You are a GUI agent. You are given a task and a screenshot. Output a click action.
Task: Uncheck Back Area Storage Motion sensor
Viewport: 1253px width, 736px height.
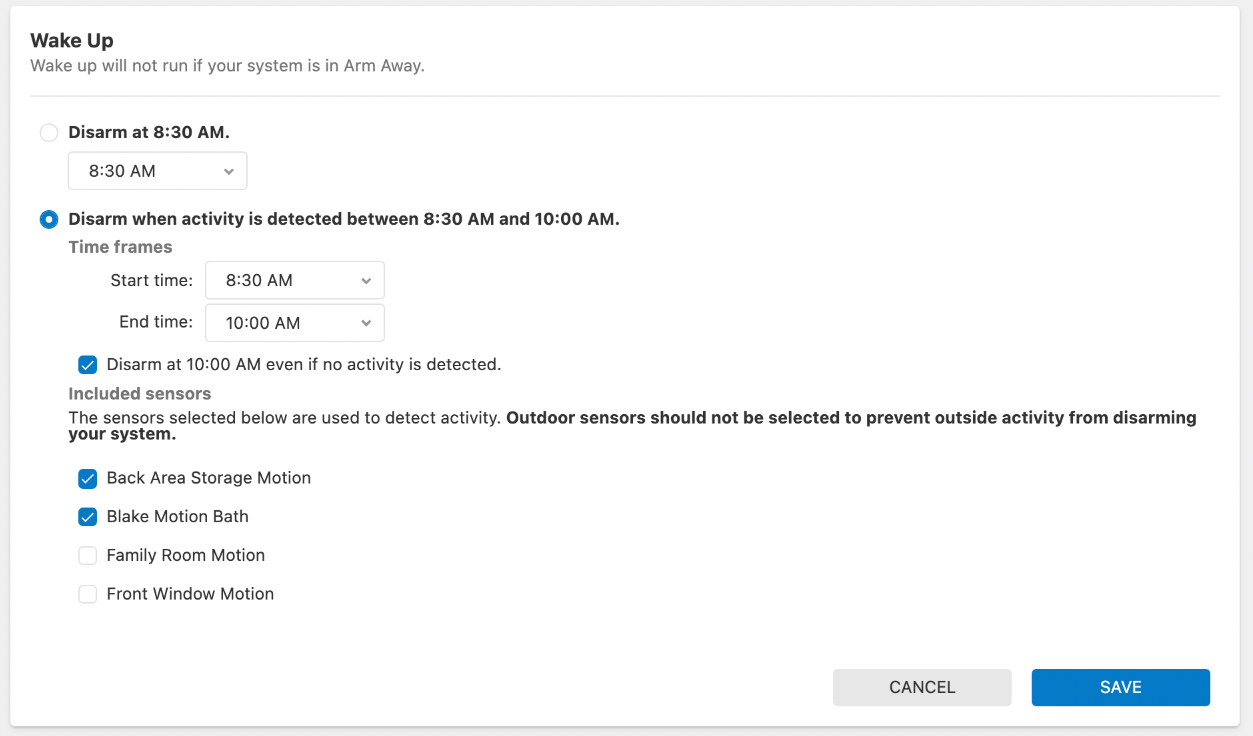(x=88, y=478)
